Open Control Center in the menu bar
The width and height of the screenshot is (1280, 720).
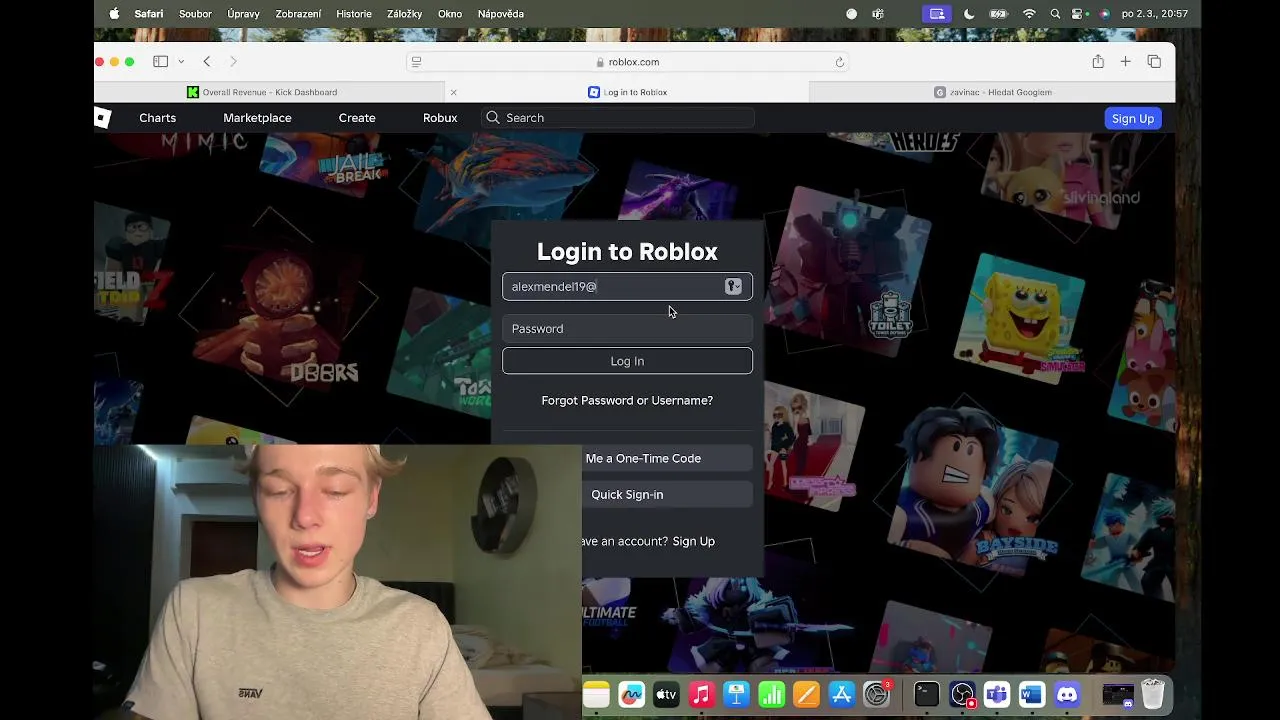click(1079, 14)
